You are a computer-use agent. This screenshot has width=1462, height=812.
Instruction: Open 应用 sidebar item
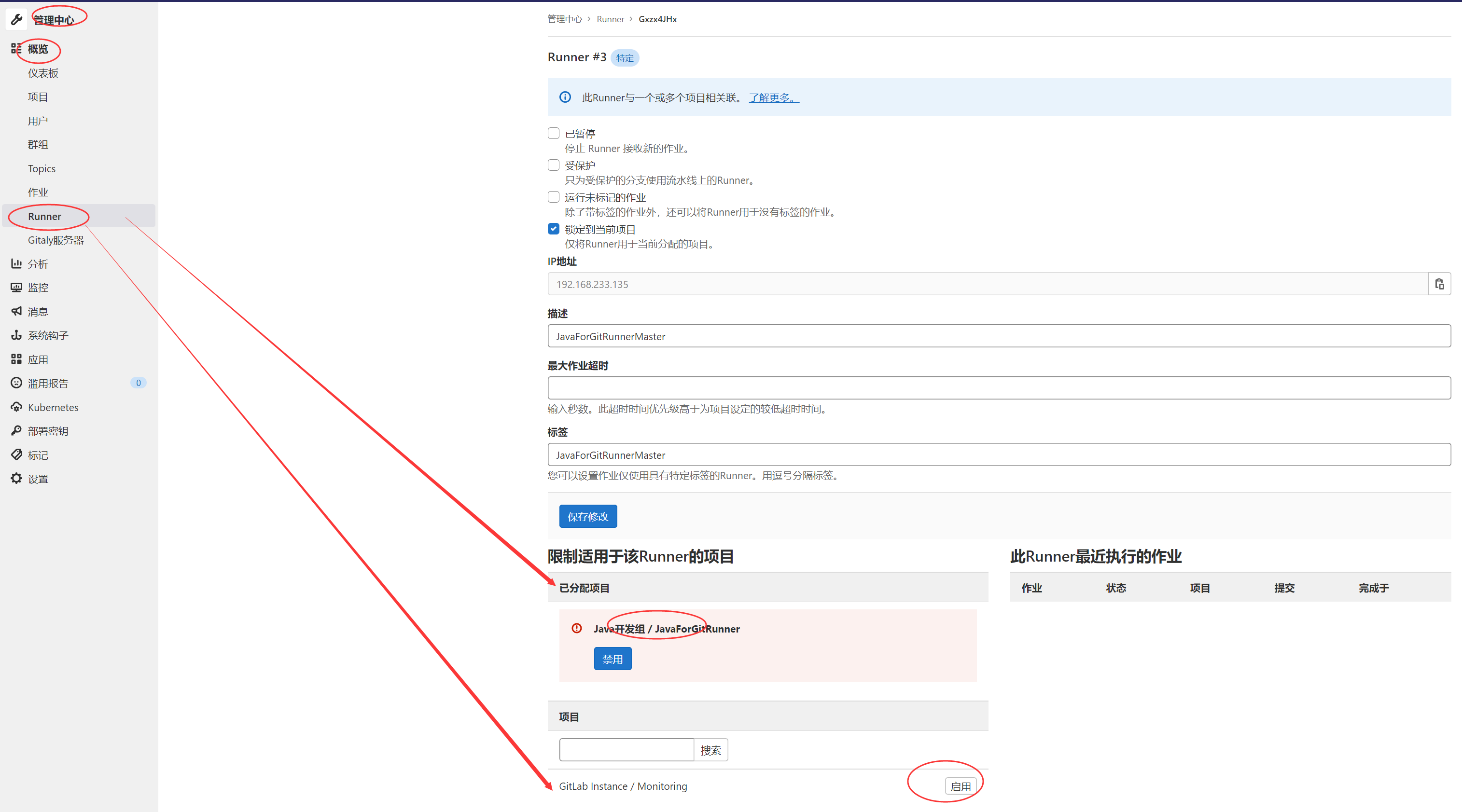pyautogui.click(x=38, y=359)
